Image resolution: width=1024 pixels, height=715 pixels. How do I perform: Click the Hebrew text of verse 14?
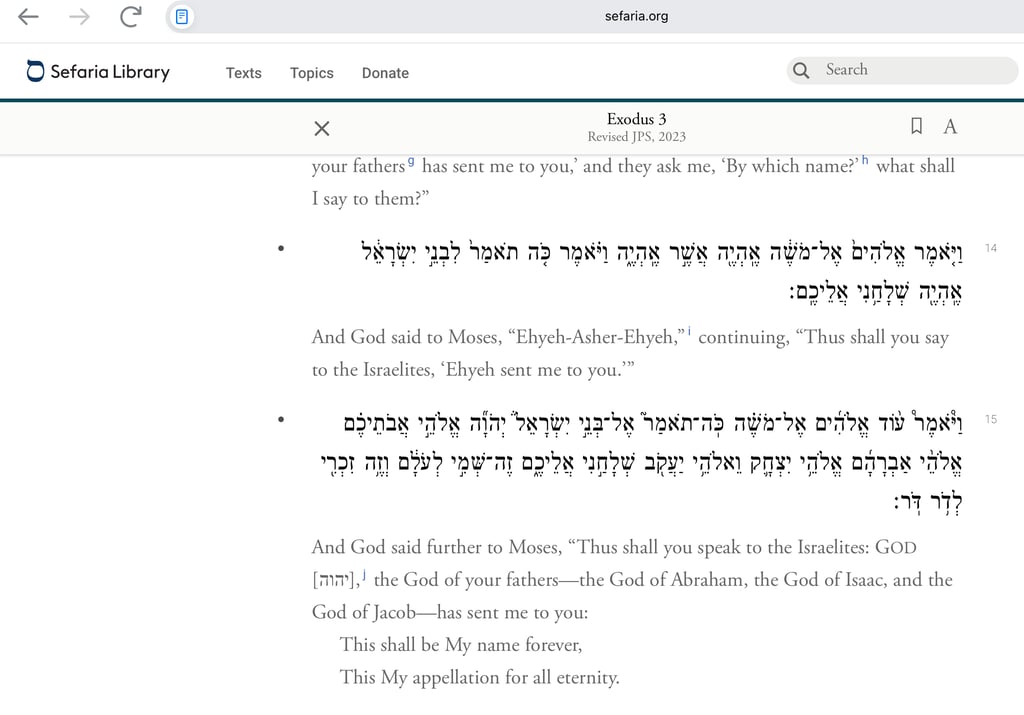point(662,271)
